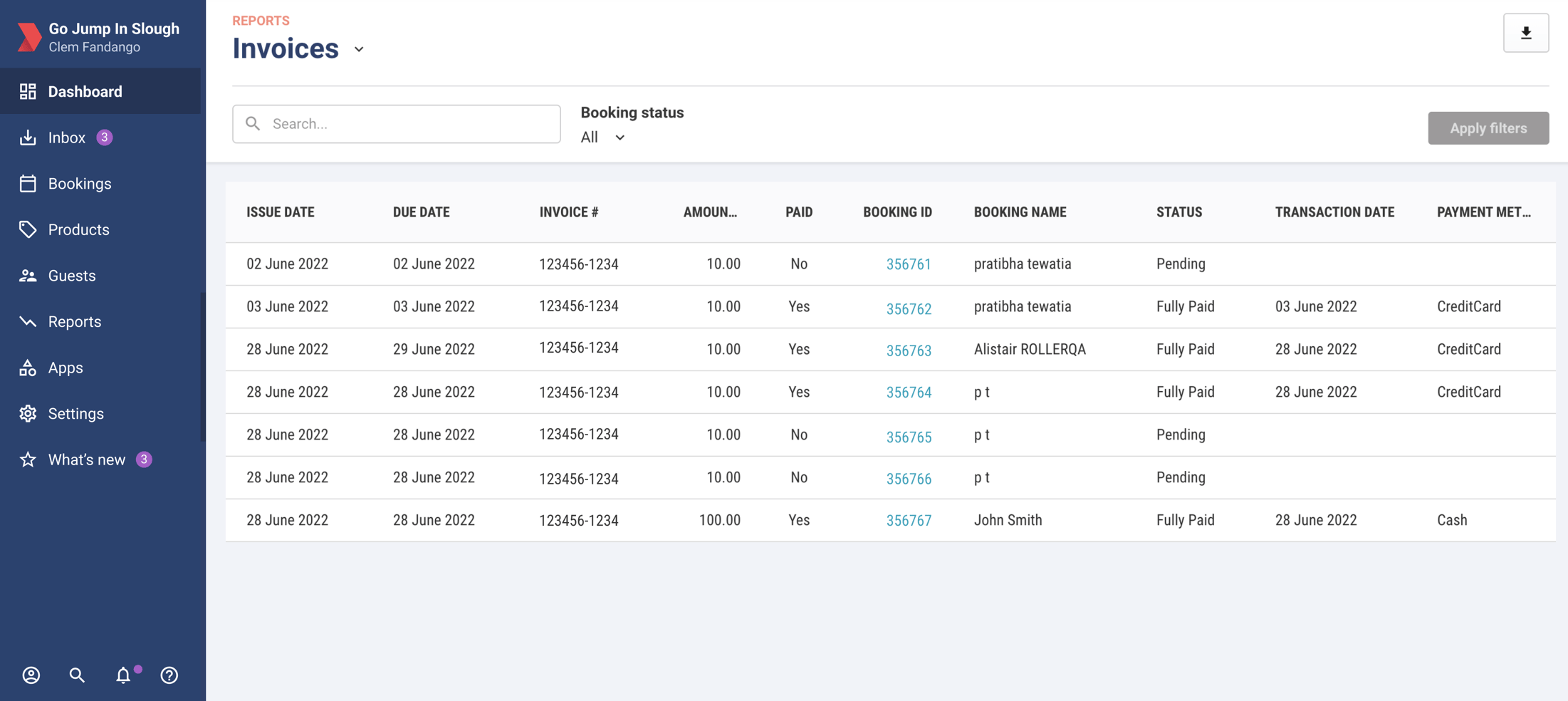The image size is (1568, 701).
Task: Open Settings from the sidebar
Action: [28, 413]
